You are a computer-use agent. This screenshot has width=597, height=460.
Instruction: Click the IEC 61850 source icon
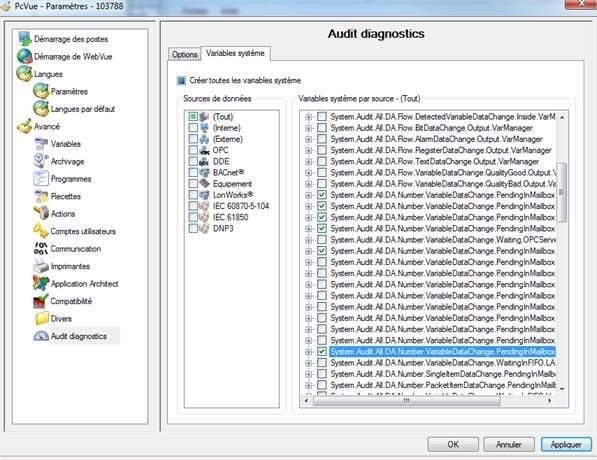204,217
